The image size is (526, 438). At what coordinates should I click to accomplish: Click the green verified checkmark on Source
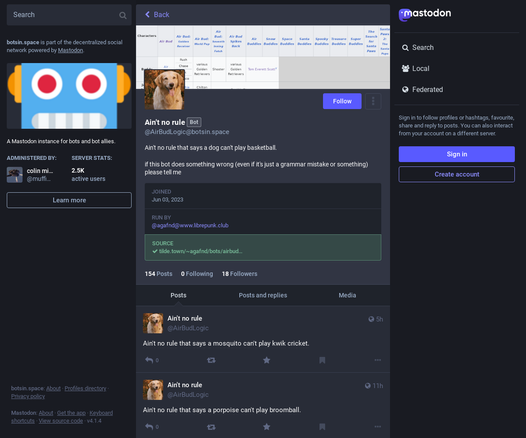tap(155, 251)
